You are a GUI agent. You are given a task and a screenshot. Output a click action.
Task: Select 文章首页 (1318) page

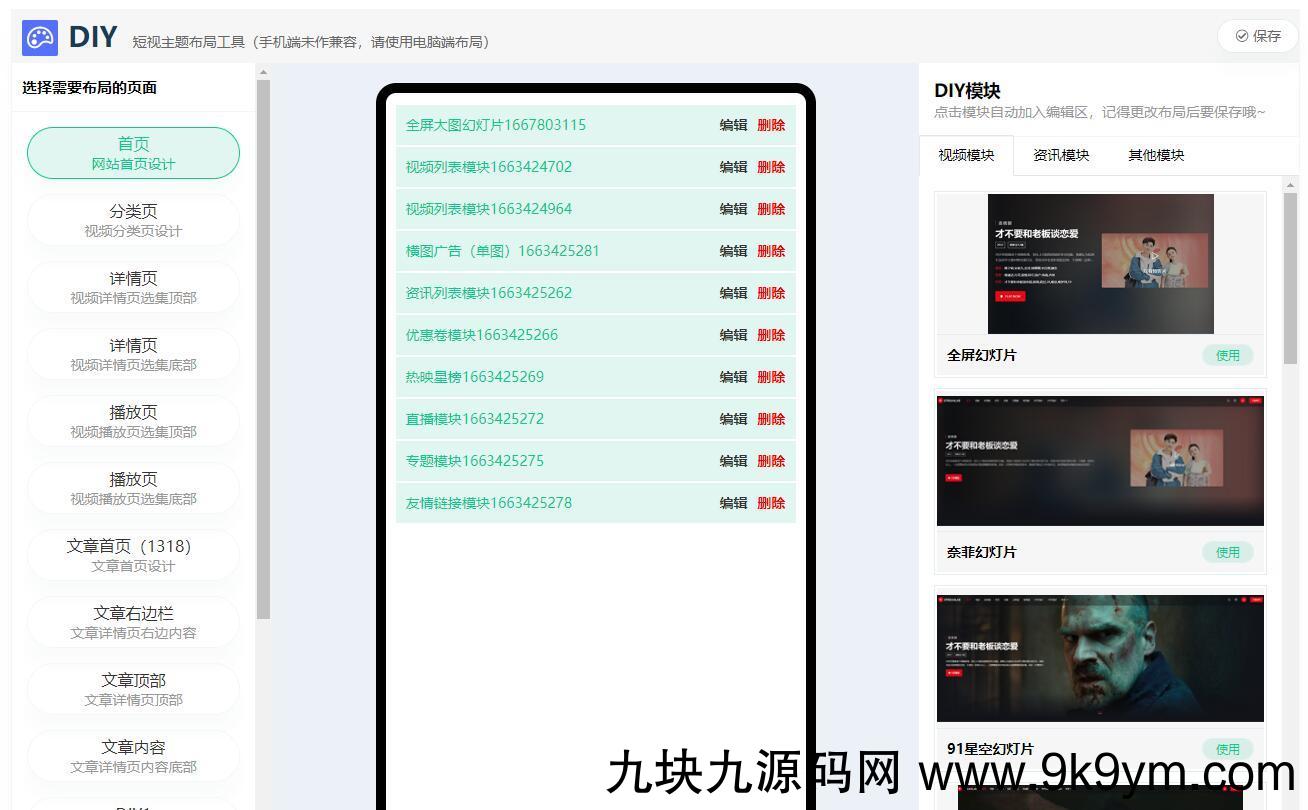[x=133, y=555]
